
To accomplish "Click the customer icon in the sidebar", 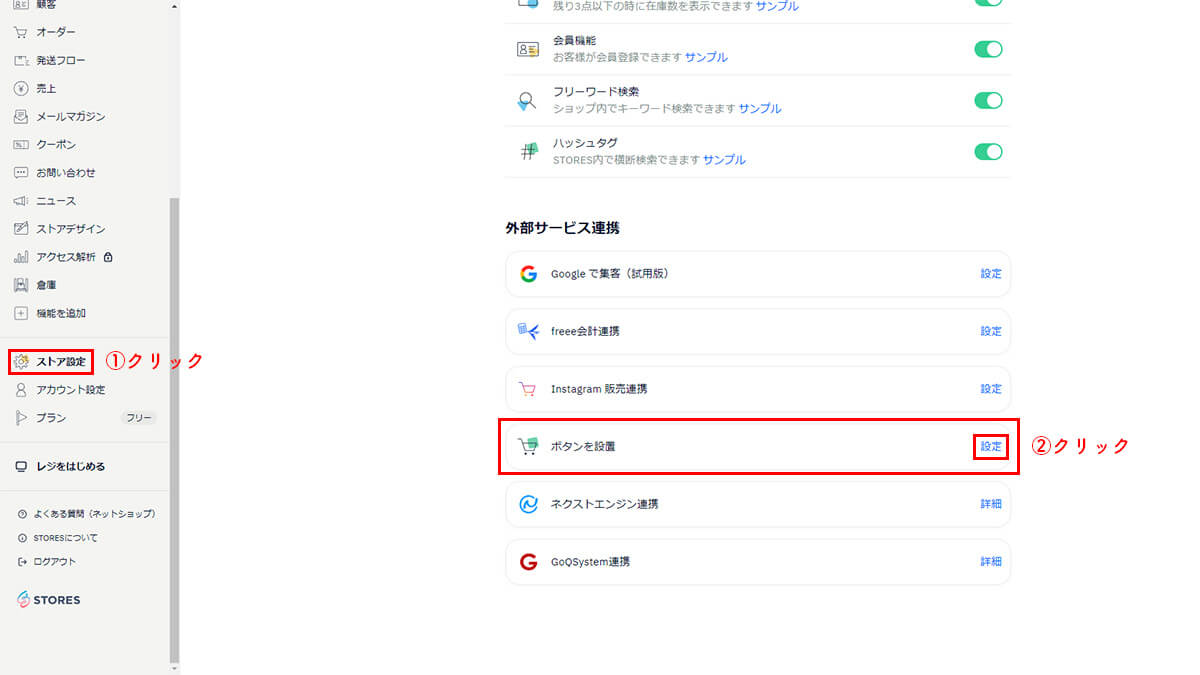I will point(21,5).
